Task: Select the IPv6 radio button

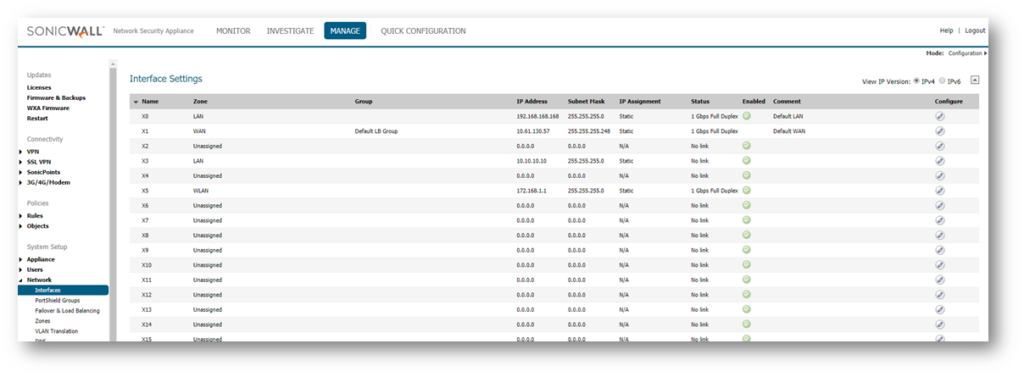Action: coord(942,81)
